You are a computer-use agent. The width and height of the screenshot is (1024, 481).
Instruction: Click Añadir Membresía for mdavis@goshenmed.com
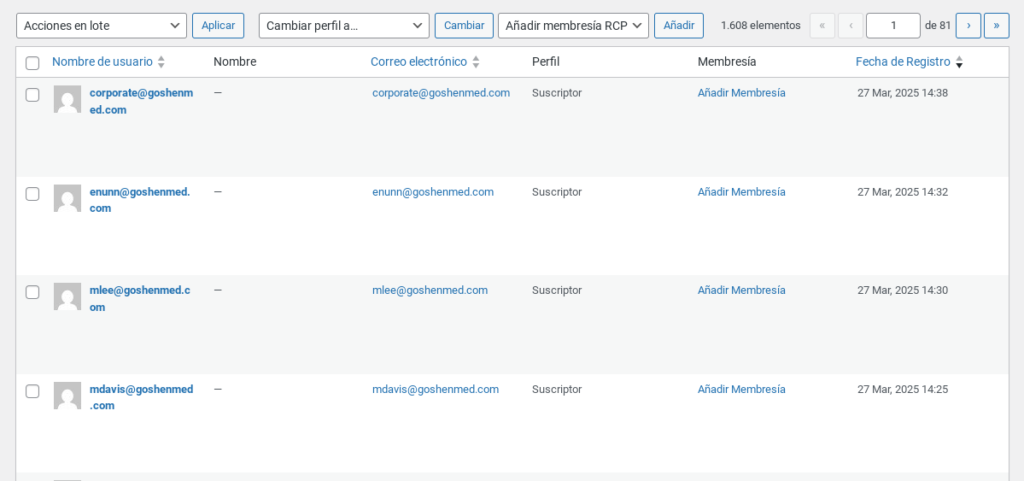741,389
